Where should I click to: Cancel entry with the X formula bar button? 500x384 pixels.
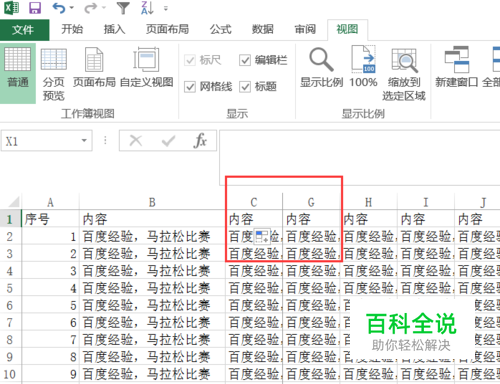(136, 141)
